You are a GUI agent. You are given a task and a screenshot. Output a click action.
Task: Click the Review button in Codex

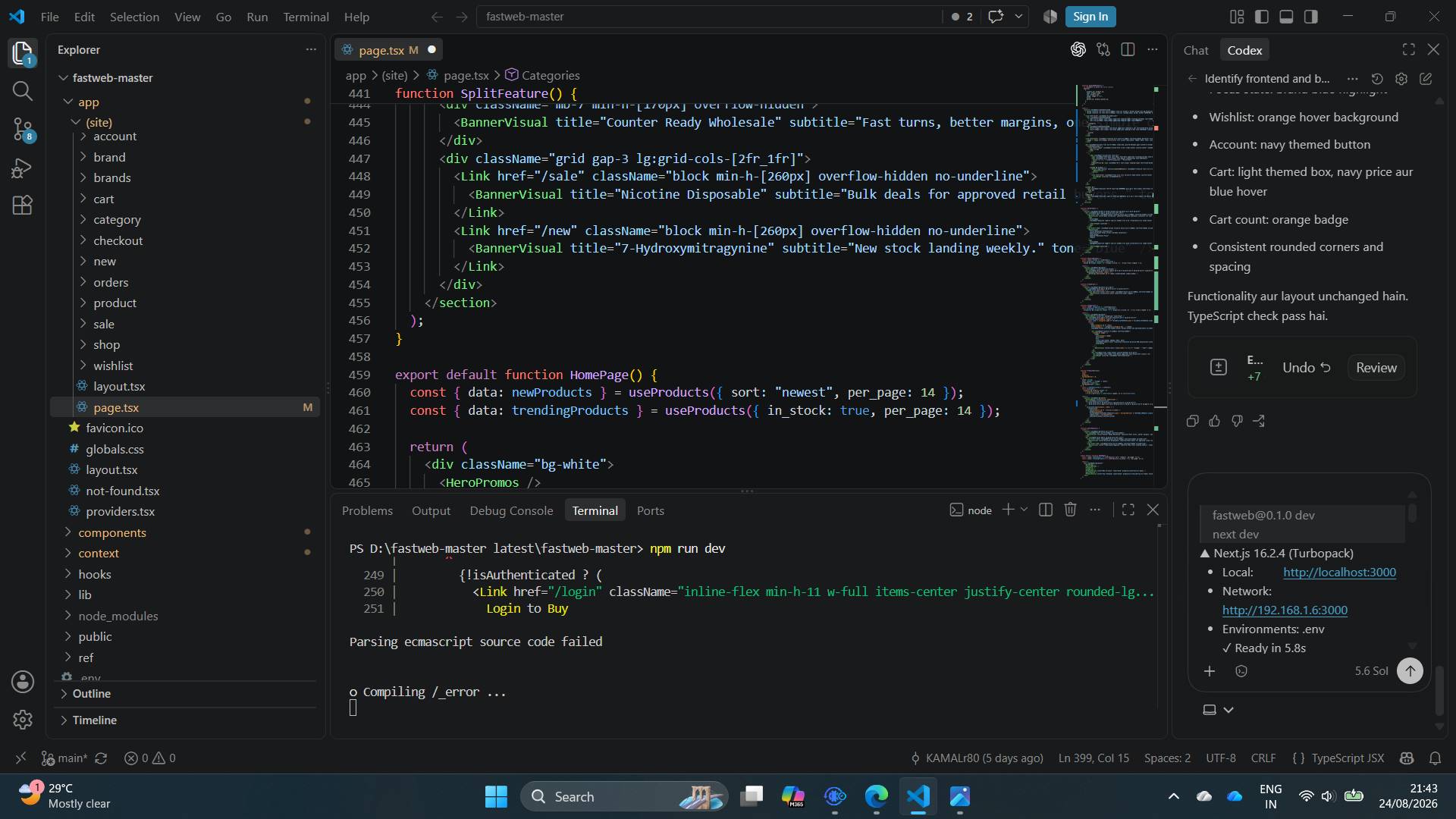(x=1376, y=368)
